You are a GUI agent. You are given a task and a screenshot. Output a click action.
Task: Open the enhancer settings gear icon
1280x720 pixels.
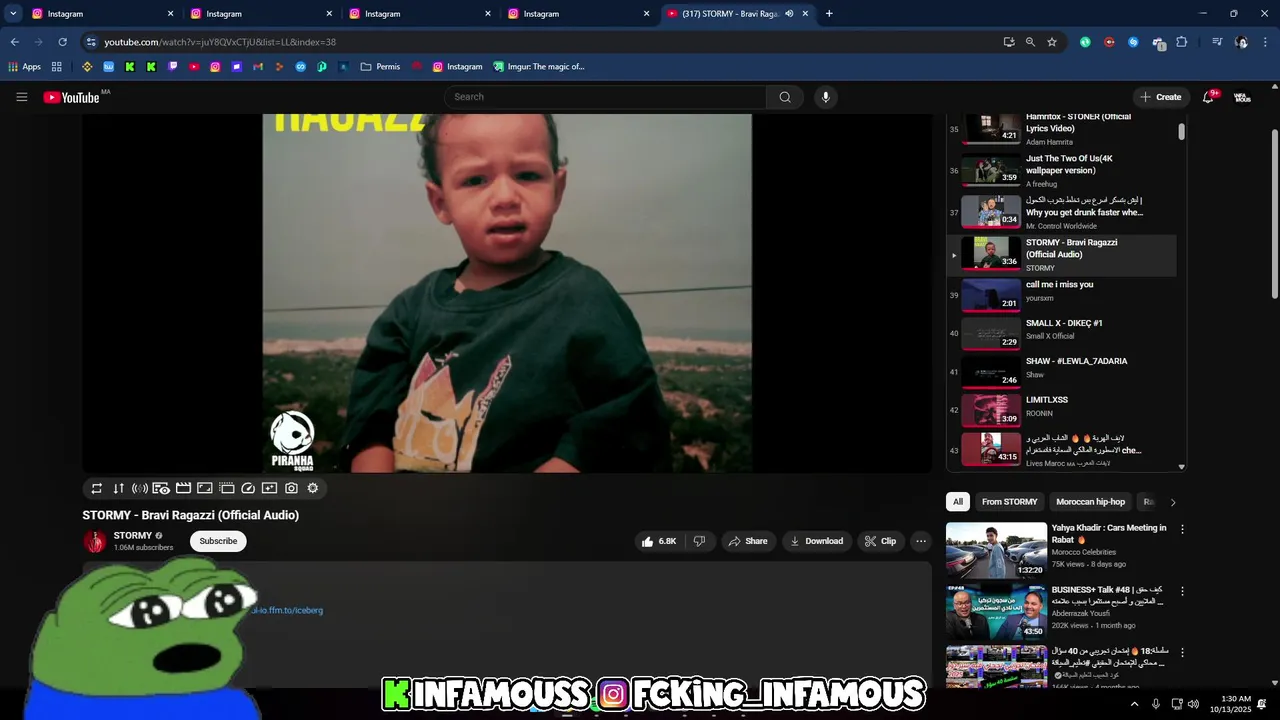coord(312,488)
